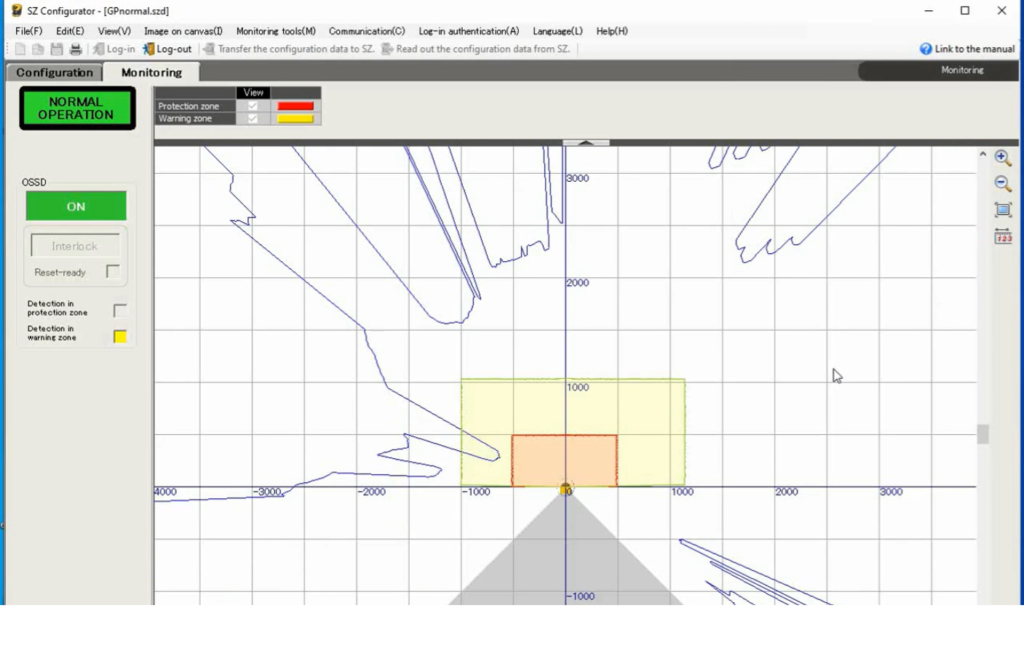Click the print icon in toolbar
The width and height of the screenshot is (1024, 648).
[x=75, y=49]
